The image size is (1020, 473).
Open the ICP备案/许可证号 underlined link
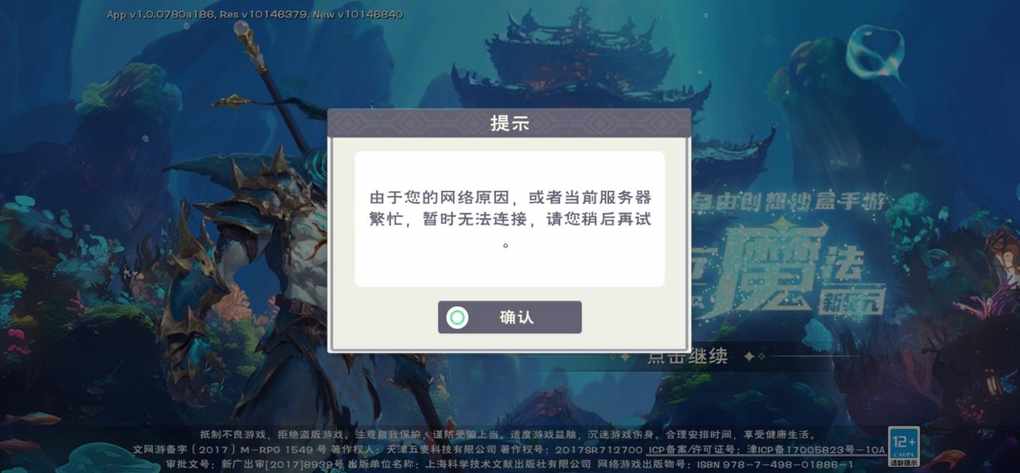766,450
